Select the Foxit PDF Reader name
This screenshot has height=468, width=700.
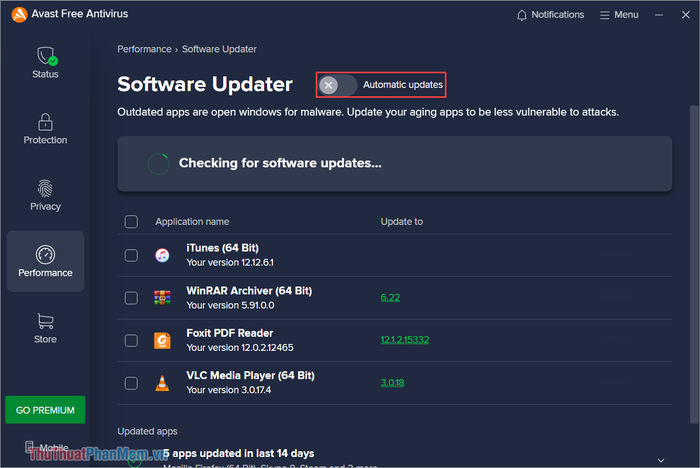click(x=230, y=333)
